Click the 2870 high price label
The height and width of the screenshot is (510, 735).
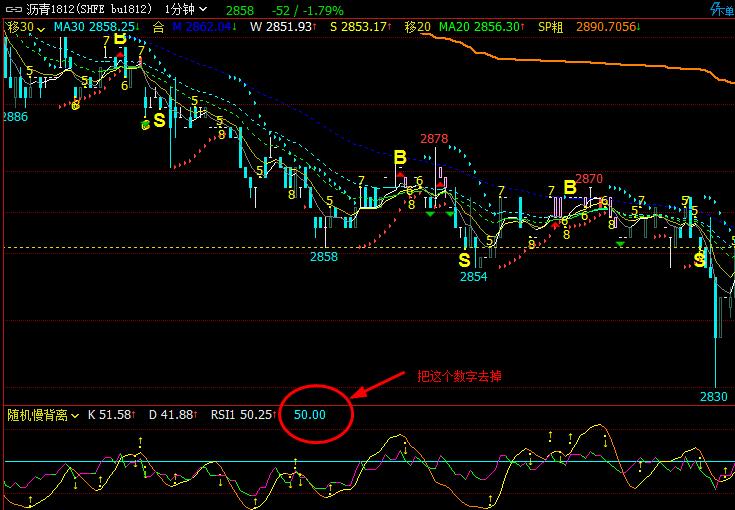(x=589, y=179)
